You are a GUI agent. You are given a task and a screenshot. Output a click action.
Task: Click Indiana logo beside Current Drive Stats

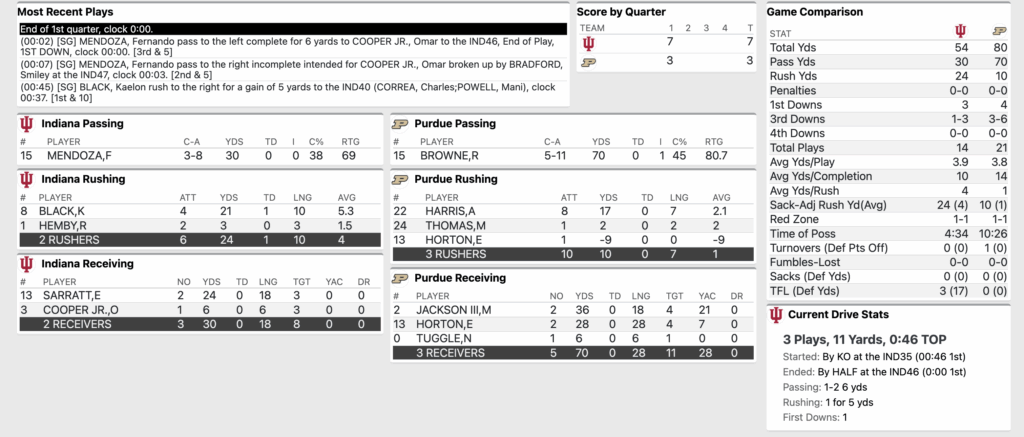pyautogui.click(x=776, y=315)
